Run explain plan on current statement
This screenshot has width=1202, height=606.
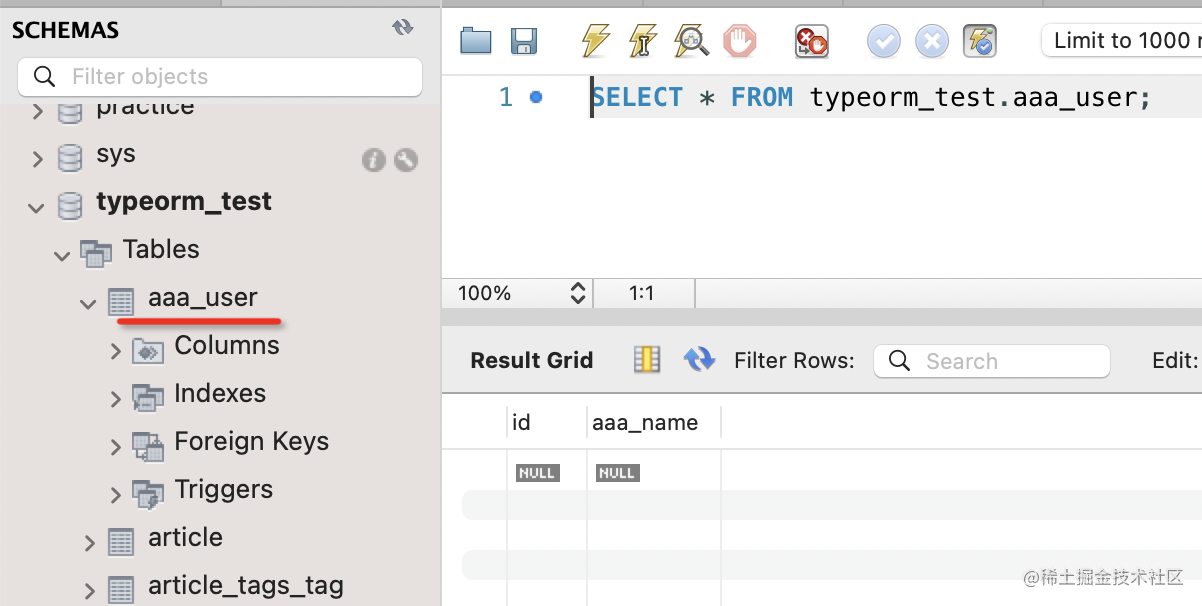[x=691, y=41]
